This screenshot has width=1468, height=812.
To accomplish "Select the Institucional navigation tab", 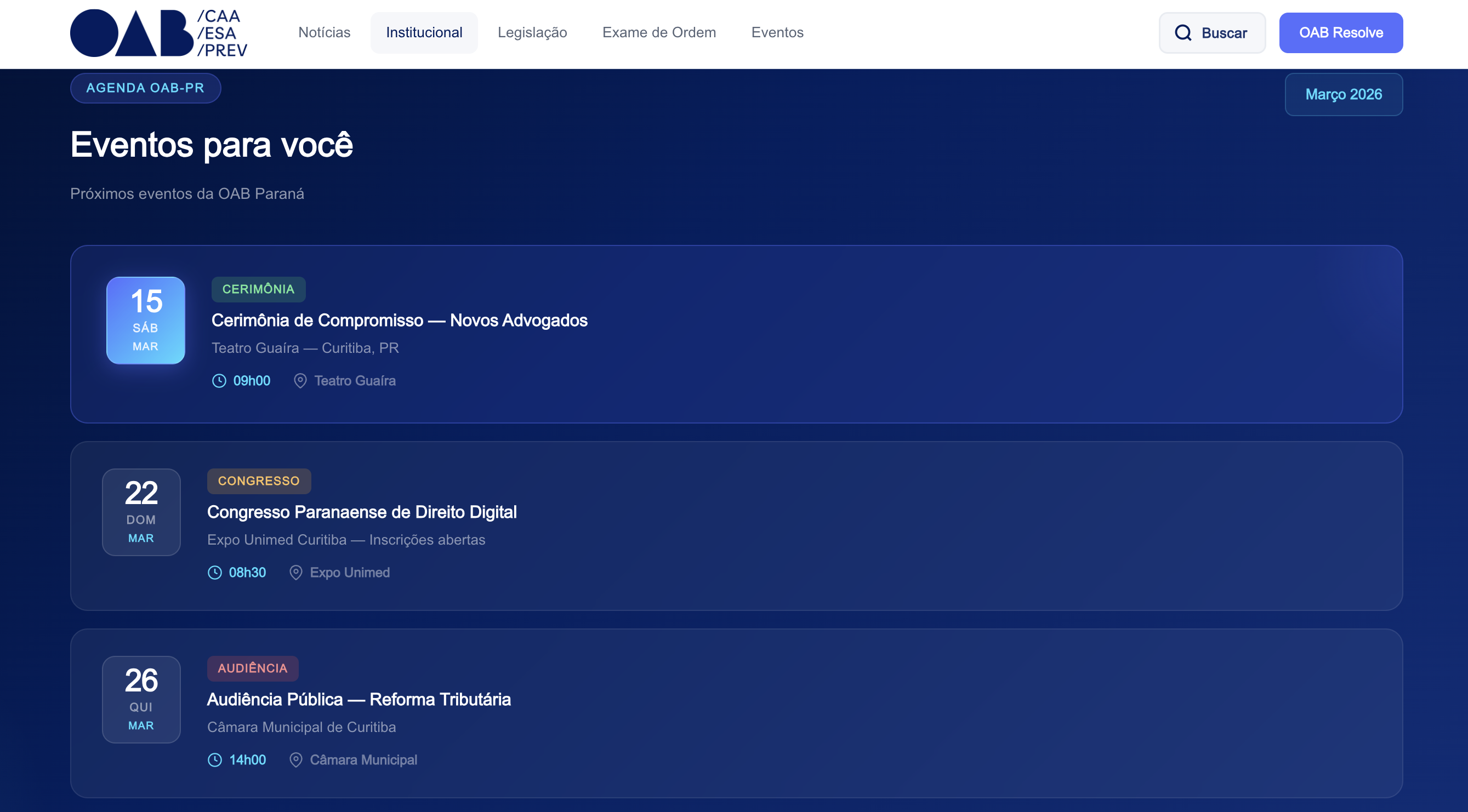I will click(x=424, y=32).
